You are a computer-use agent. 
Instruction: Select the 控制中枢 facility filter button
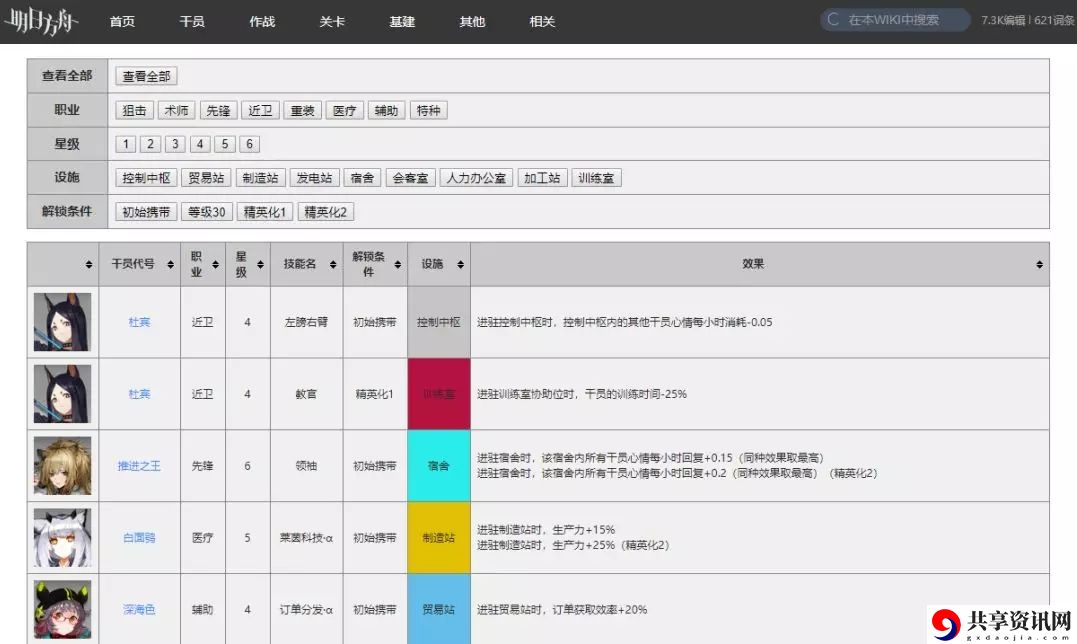(146, 178)
